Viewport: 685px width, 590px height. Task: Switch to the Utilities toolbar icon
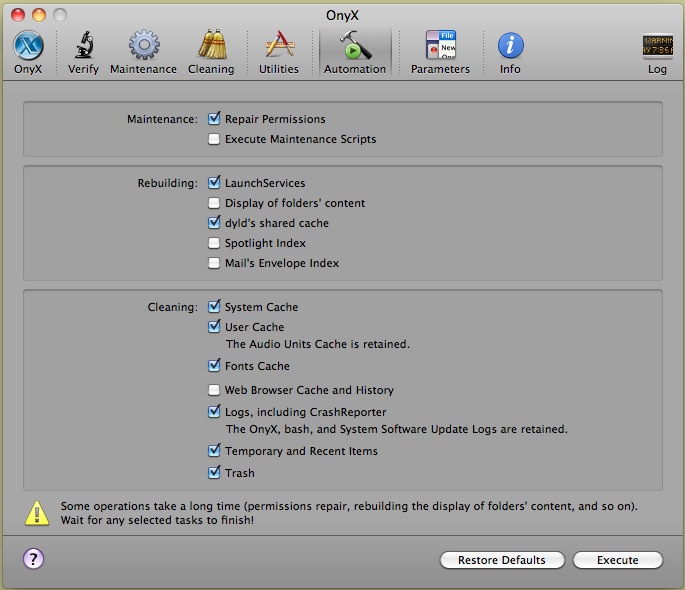tap(278, 46)
